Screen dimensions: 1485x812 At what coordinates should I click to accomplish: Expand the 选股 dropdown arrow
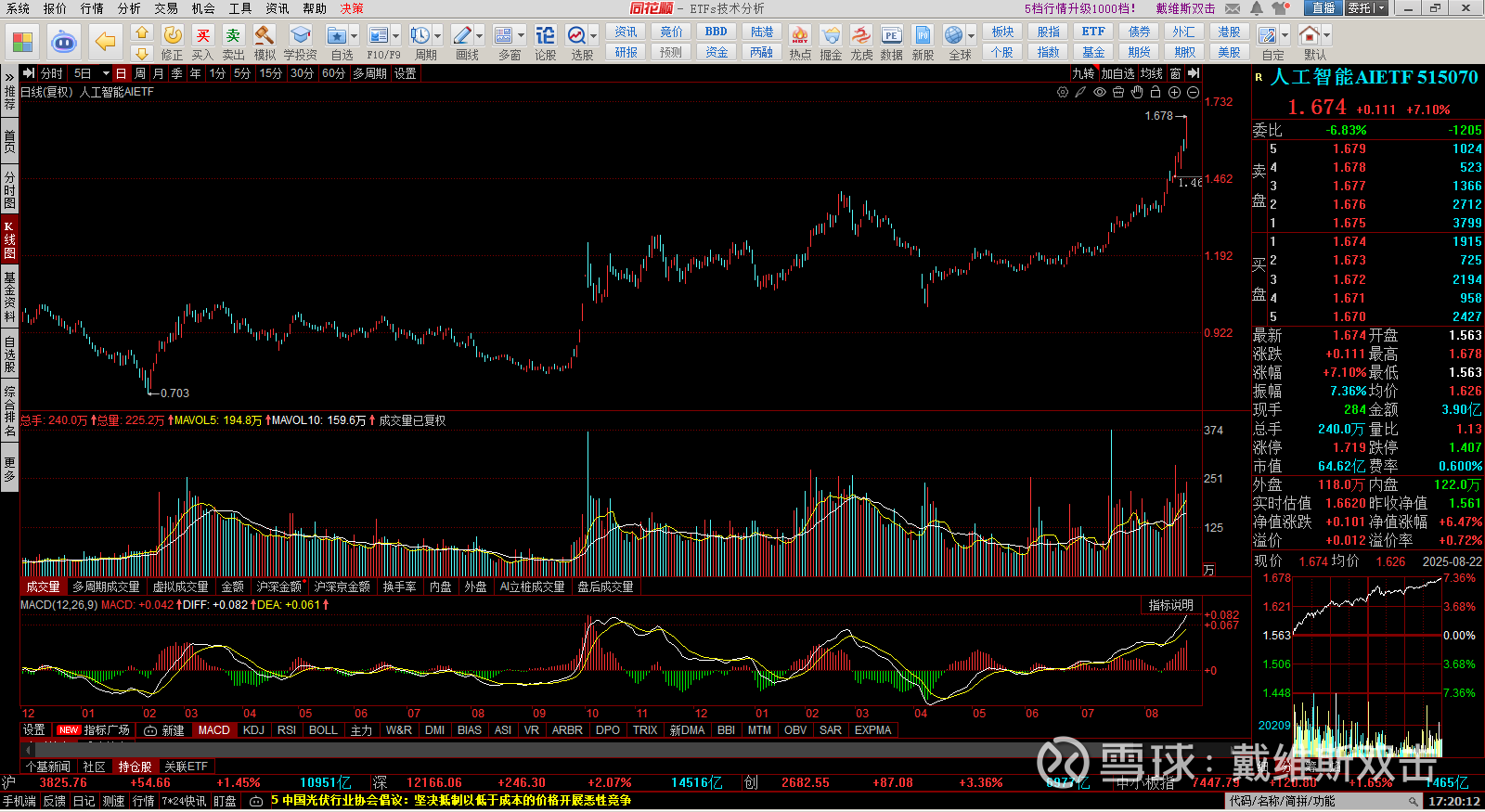(x=593, y=36)
